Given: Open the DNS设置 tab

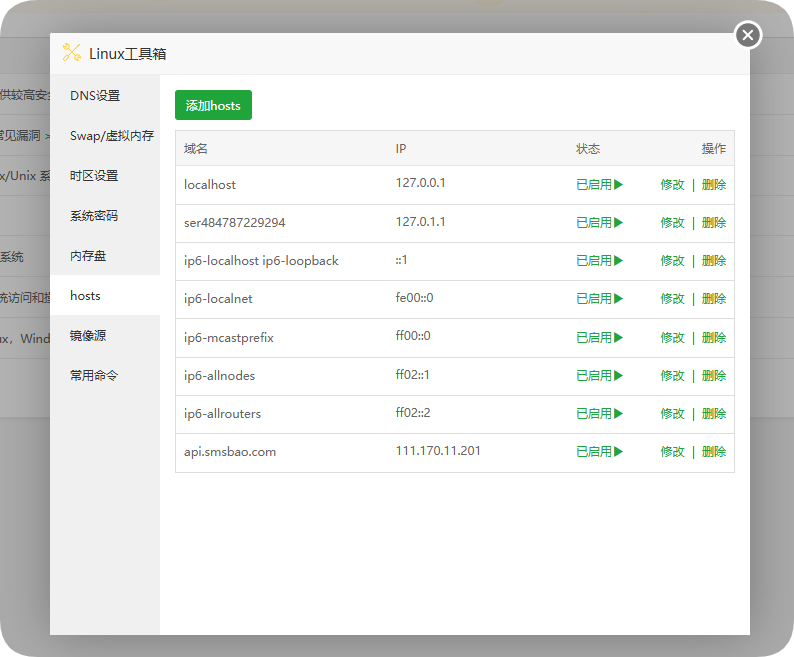Looking at the screenshot, I should click(x=95, y=96).
